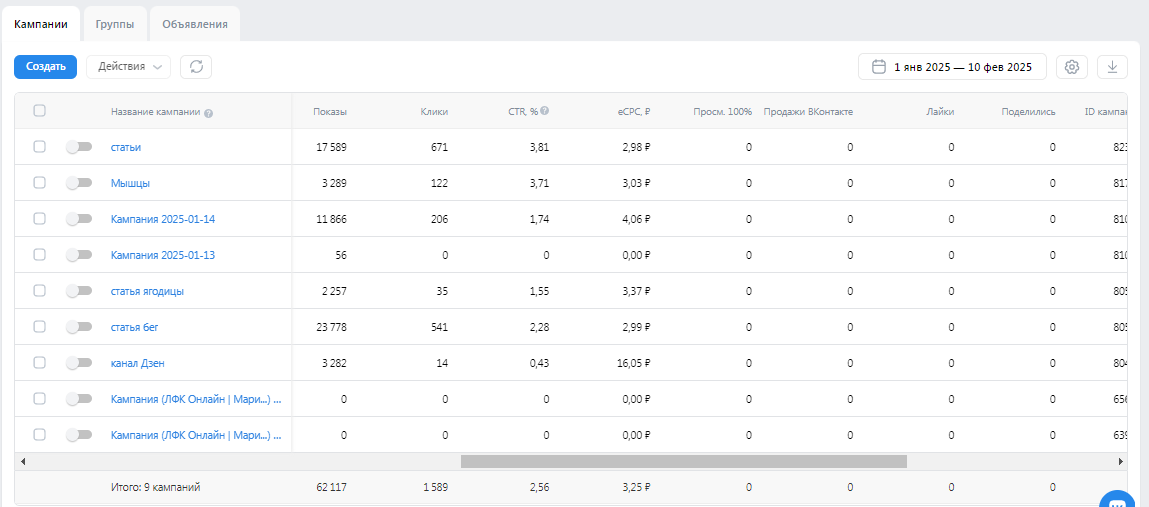
Task: Select checkbox for Мышцы campaign
Action: (39, 183)
